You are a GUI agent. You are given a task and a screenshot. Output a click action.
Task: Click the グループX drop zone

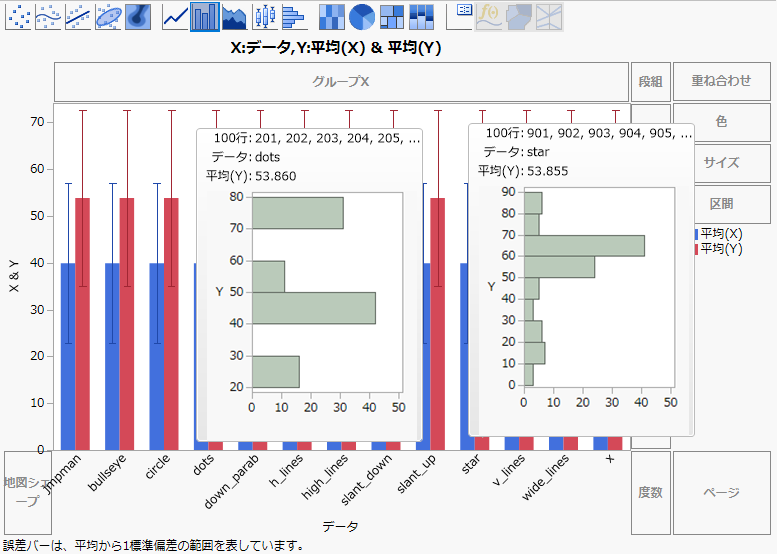(x=341, y=82)
